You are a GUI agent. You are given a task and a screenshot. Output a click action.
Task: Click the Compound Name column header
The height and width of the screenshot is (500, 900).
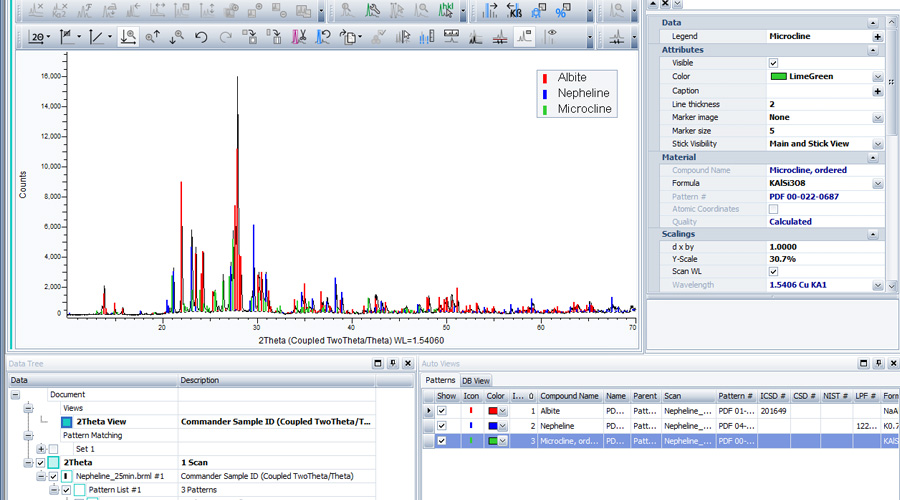(569, 396)
